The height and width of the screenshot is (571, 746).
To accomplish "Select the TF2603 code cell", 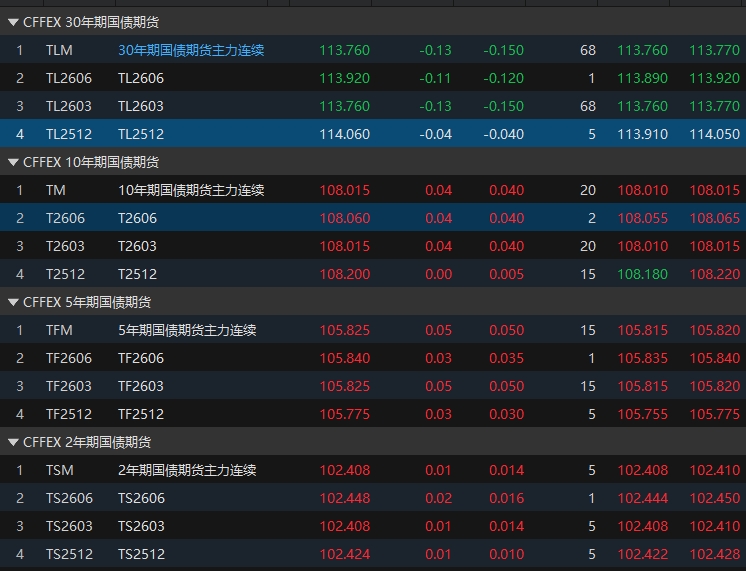I will pos(69,386).
